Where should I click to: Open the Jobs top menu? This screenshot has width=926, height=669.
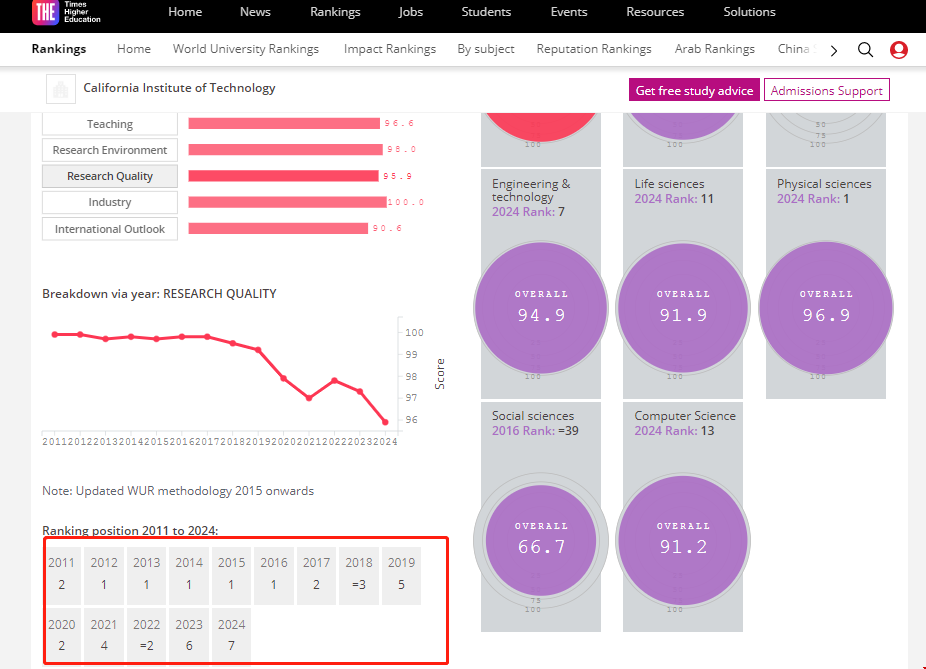point(411,12)
